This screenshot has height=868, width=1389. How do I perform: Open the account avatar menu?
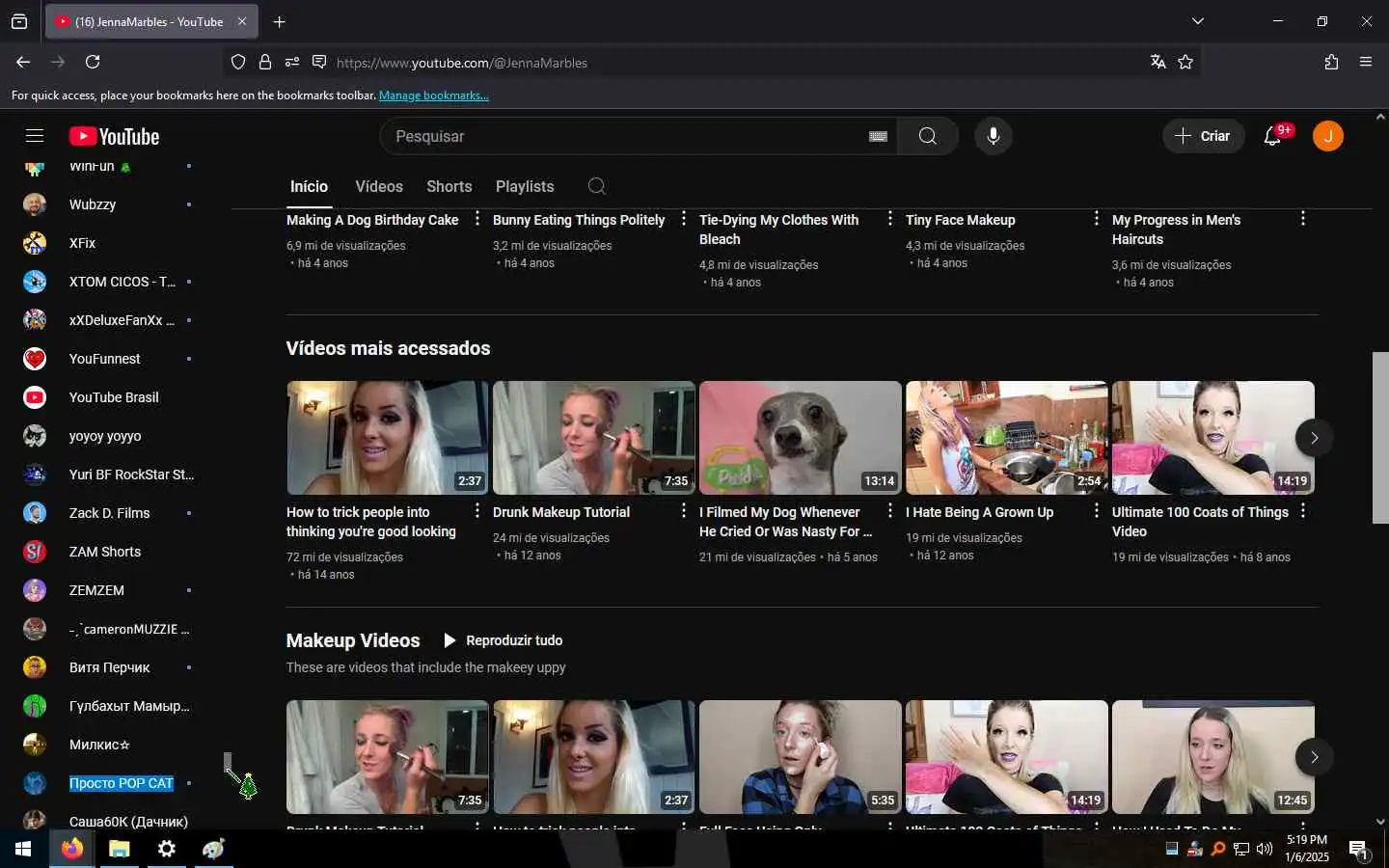[x=1328, y=136]
